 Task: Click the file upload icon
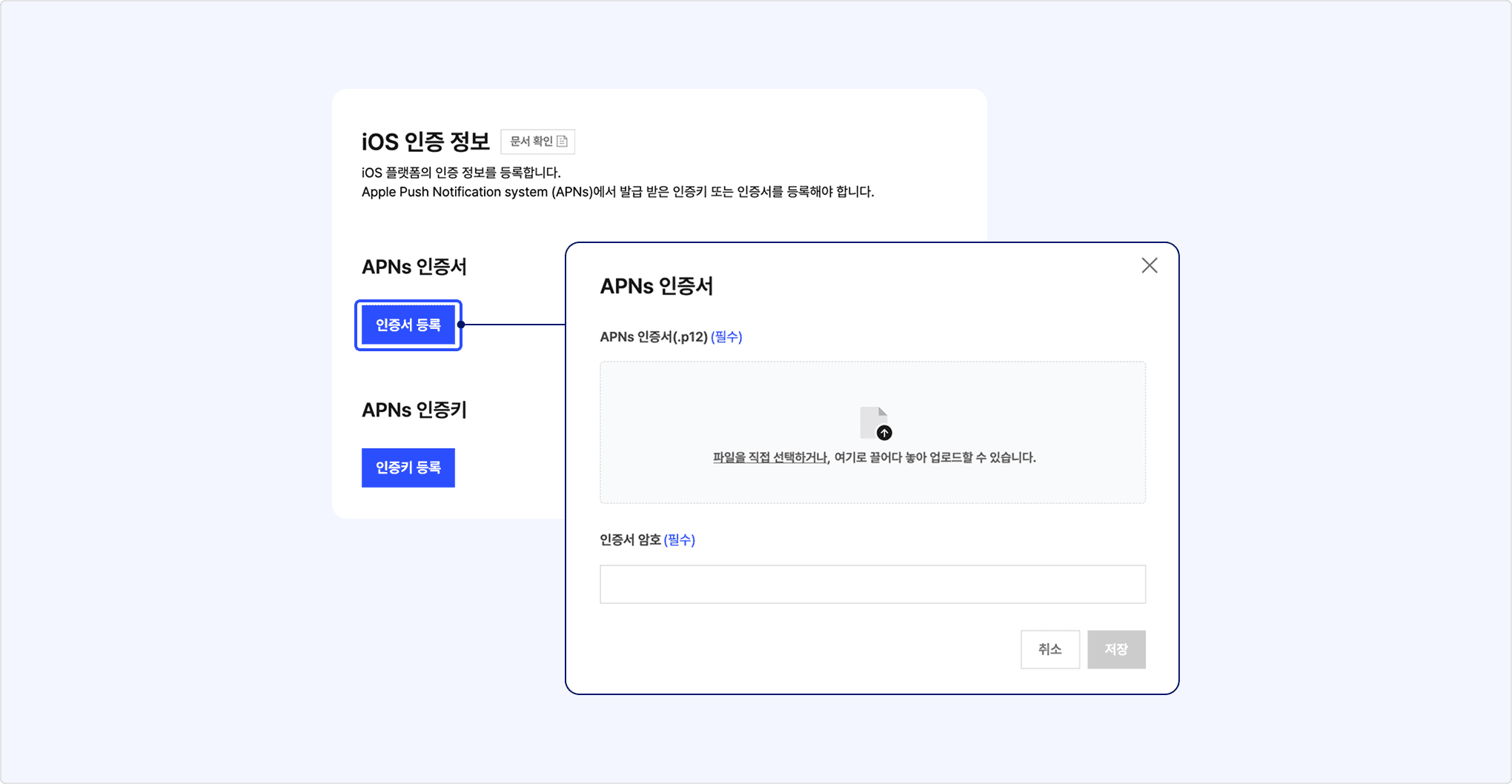[x=875, y=423]
